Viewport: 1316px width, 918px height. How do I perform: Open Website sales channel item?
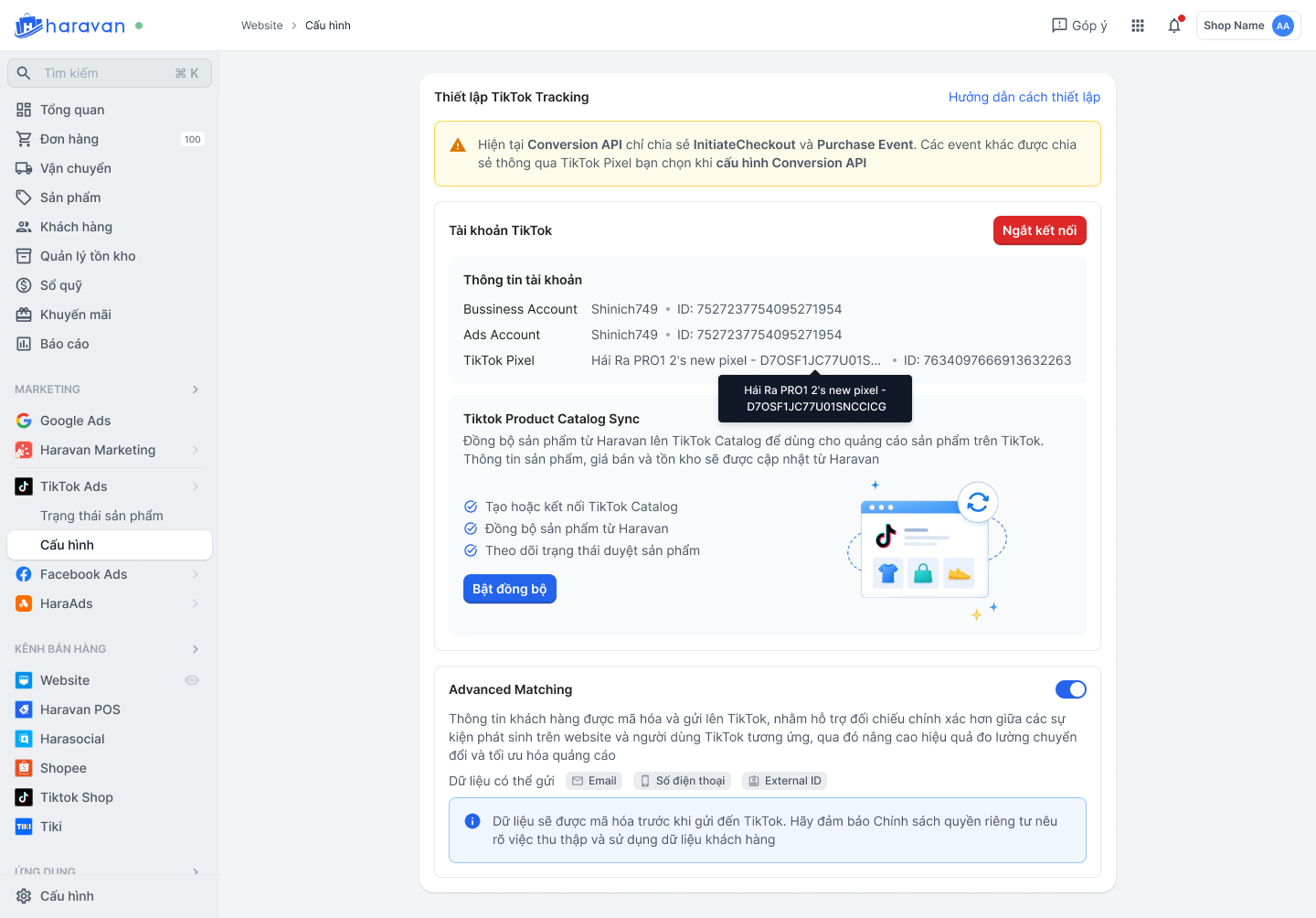click(110, 680)
